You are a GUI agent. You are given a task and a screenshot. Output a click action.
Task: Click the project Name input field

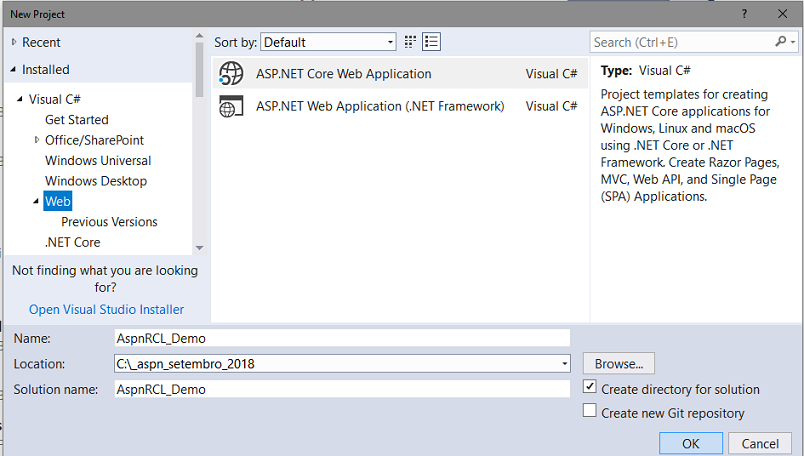point(342,339)
